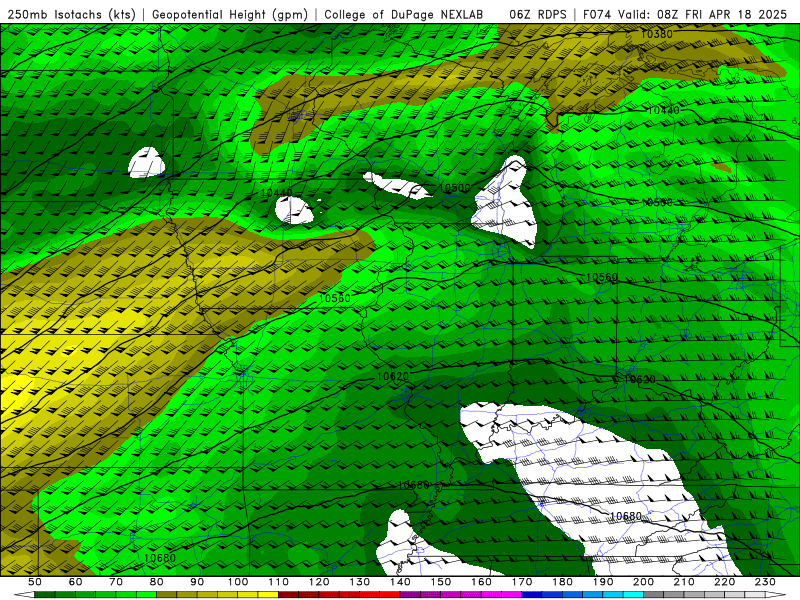Click the 150 value under the map
The width and height of the screenshot is (800, 600).
pyautogui.click(x=441, y=582)
